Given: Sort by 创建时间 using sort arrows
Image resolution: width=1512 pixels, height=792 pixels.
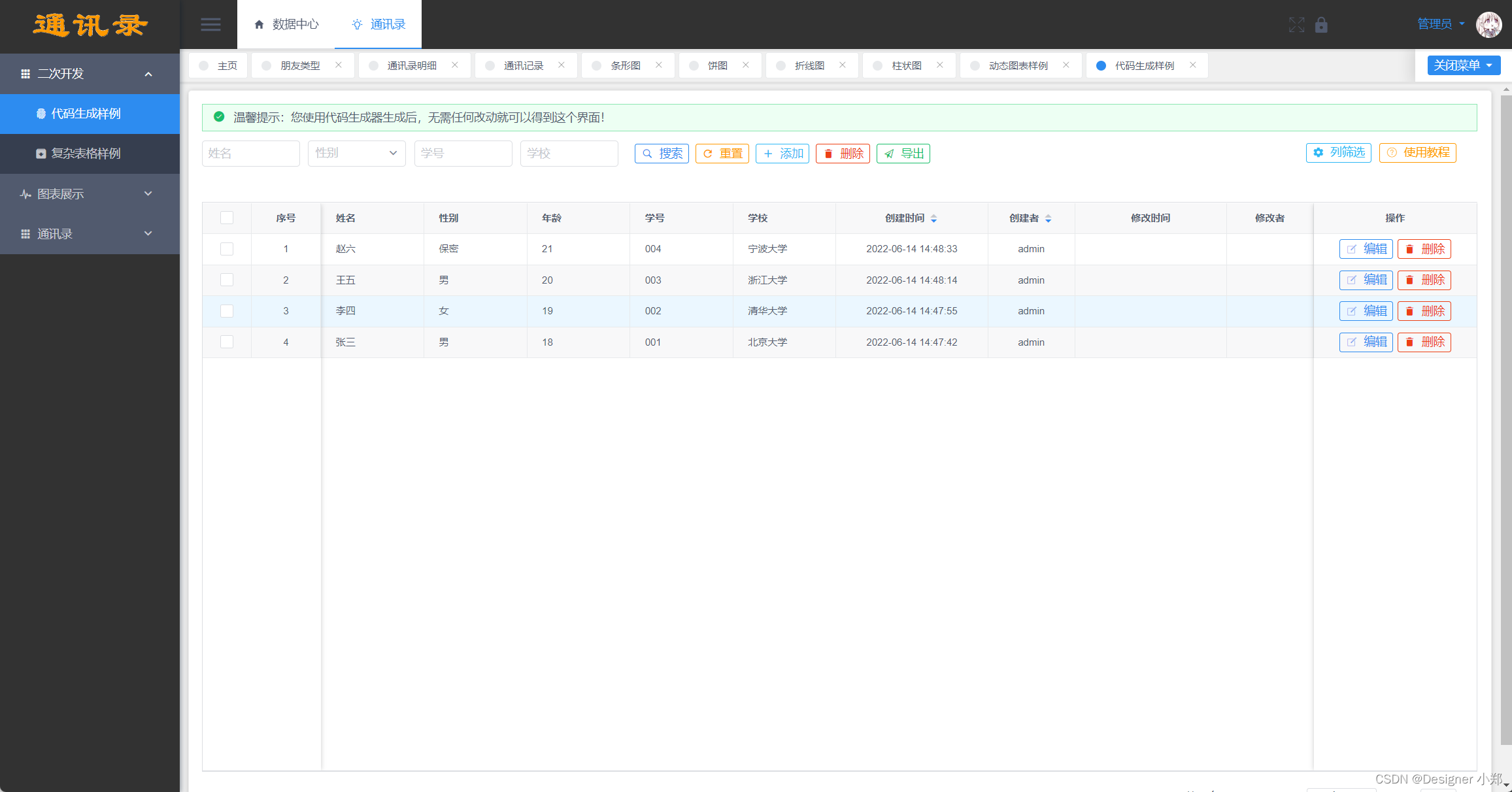Looking at the screenshot, I should (933, 218).
